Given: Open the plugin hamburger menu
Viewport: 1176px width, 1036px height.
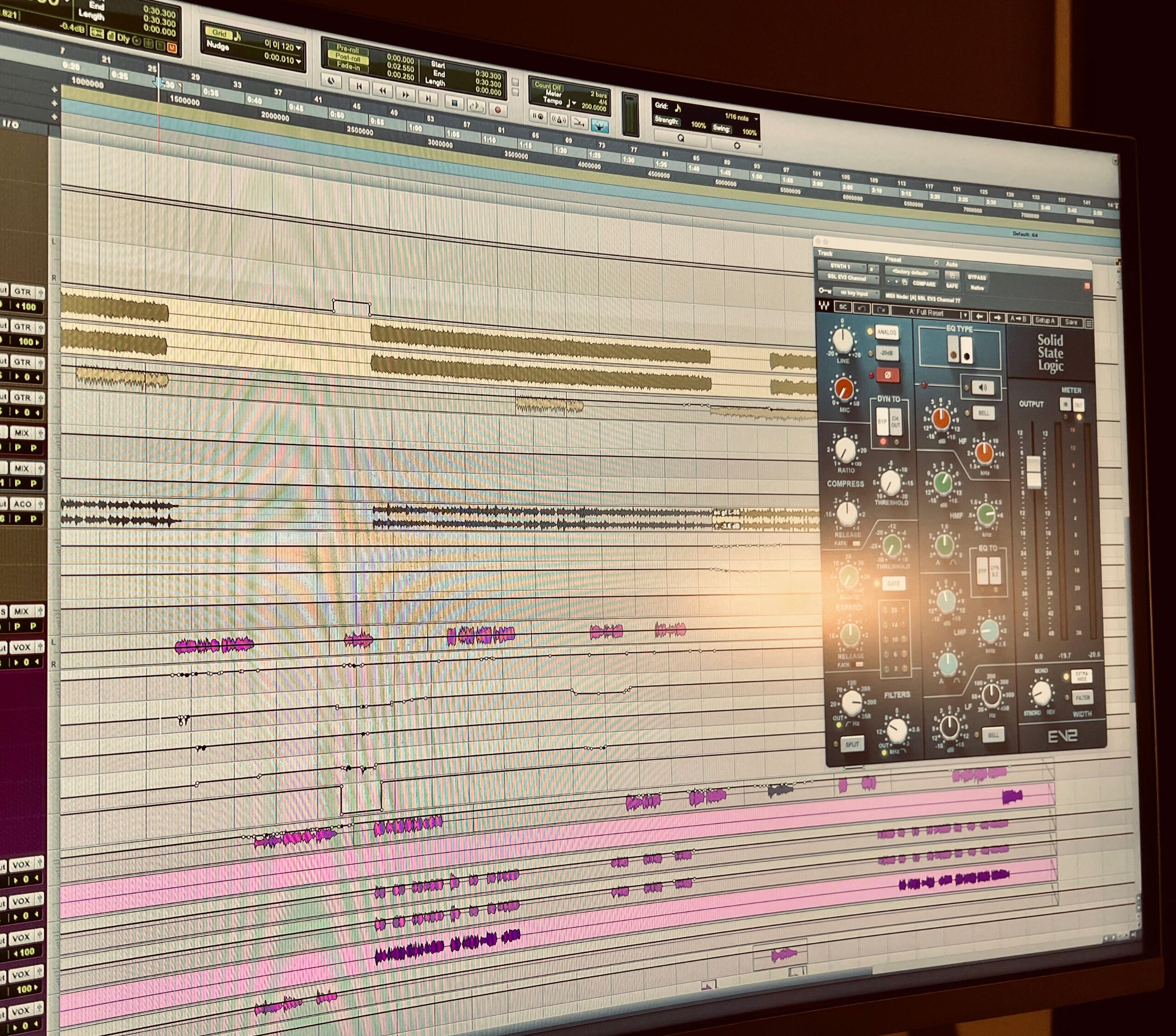Looking at the screenshot, I should pyautogui.click(x=1089, y=324).
